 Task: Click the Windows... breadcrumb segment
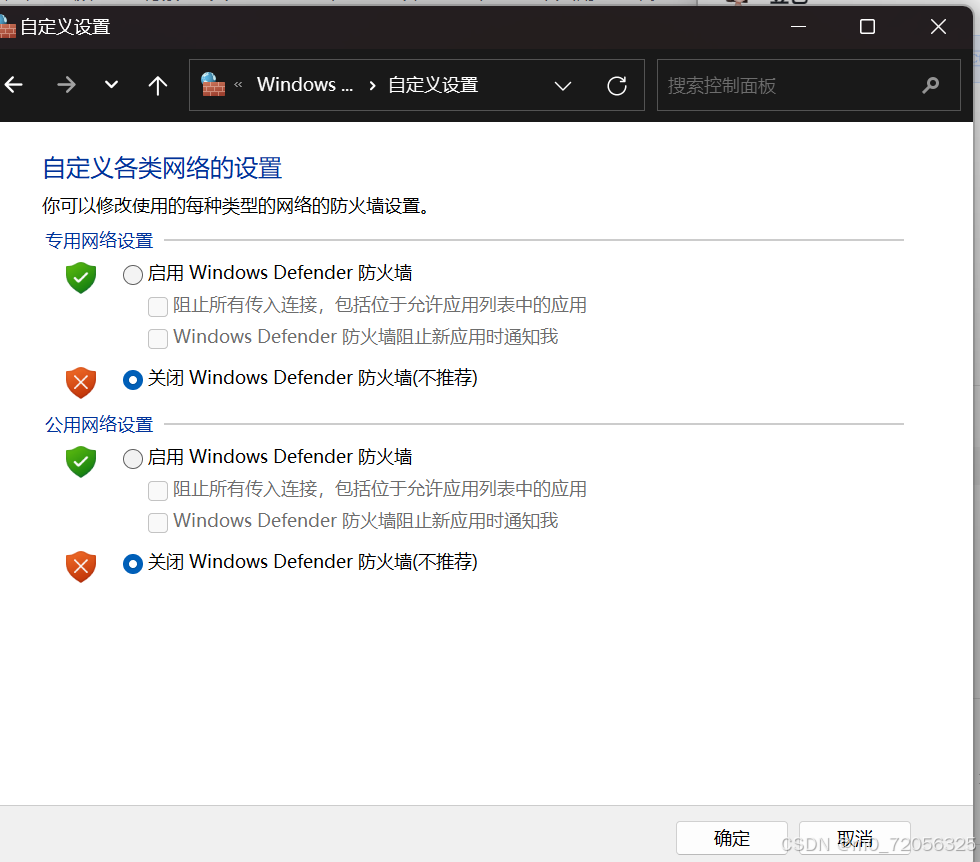pos(305,84)
